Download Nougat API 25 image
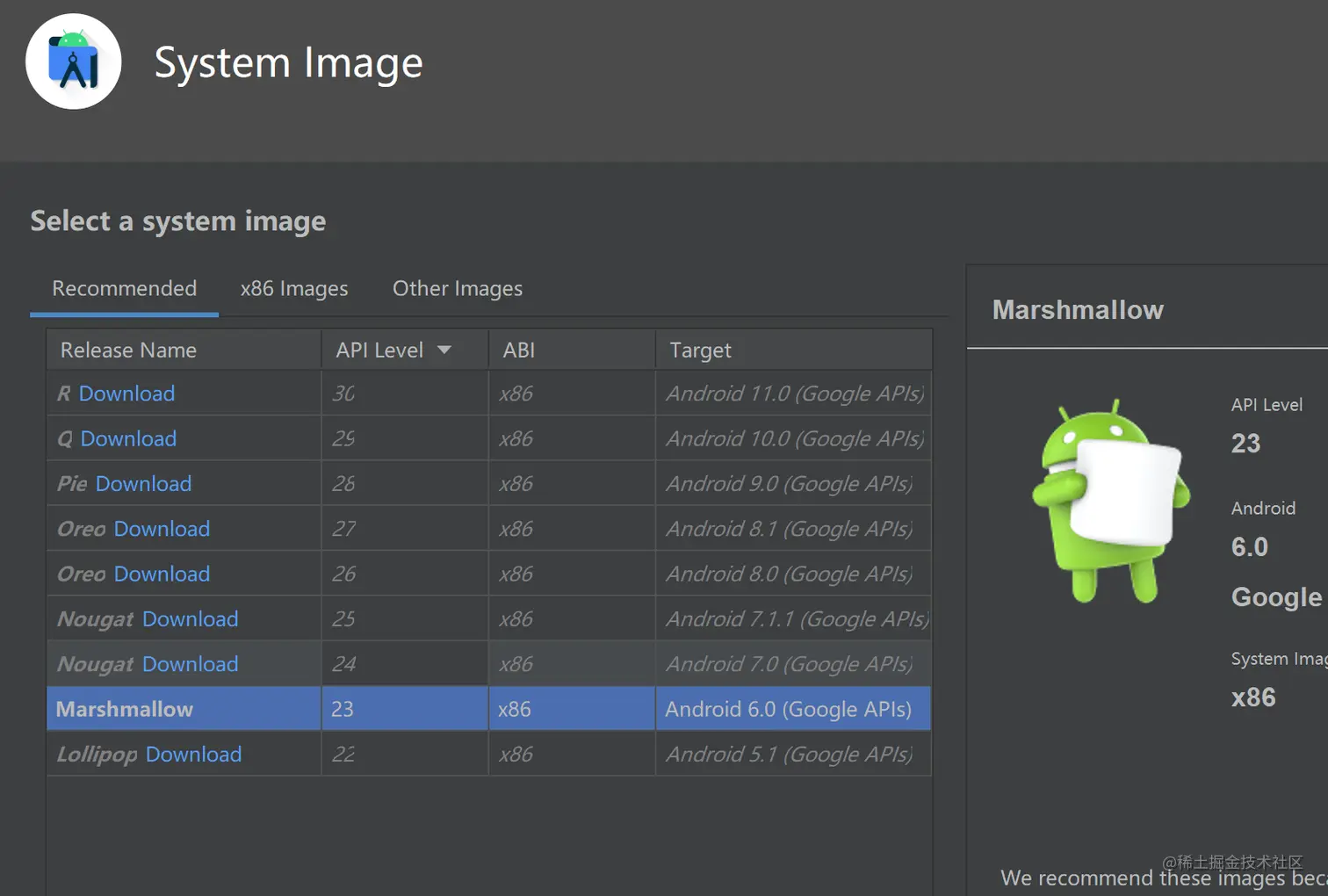Screen dimensions: 1328x896 click(190, 619)
